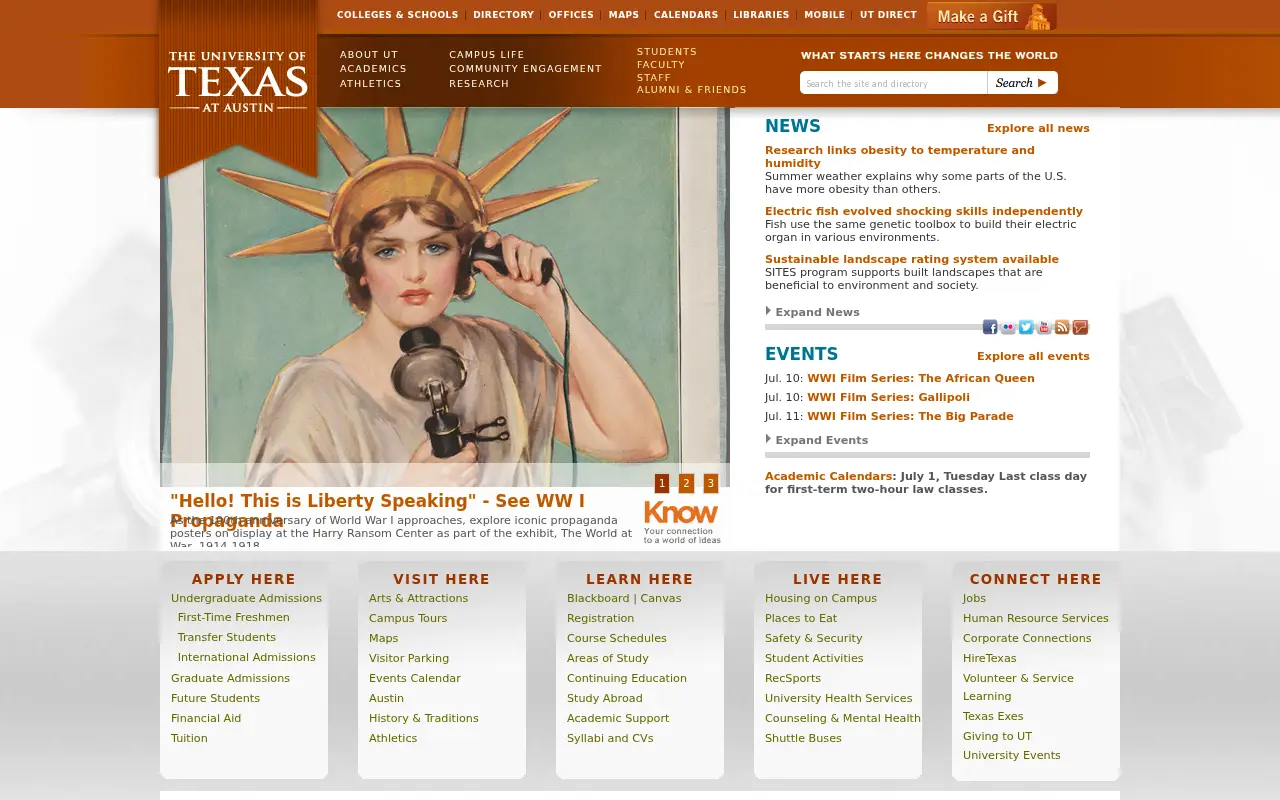This screenshot has height=800, width=1280.
Task: Click Explore all events
Action: point(1033,356)
